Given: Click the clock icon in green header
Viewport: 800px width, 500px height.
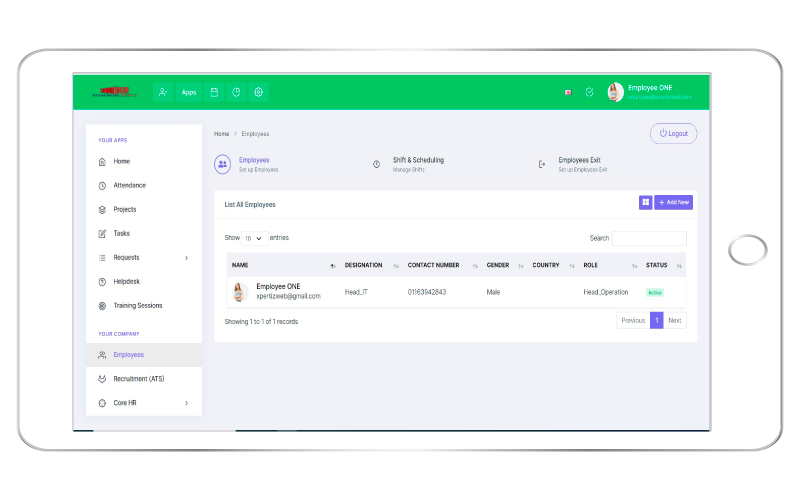Looking at the screenshot, I should click(236, 92).
